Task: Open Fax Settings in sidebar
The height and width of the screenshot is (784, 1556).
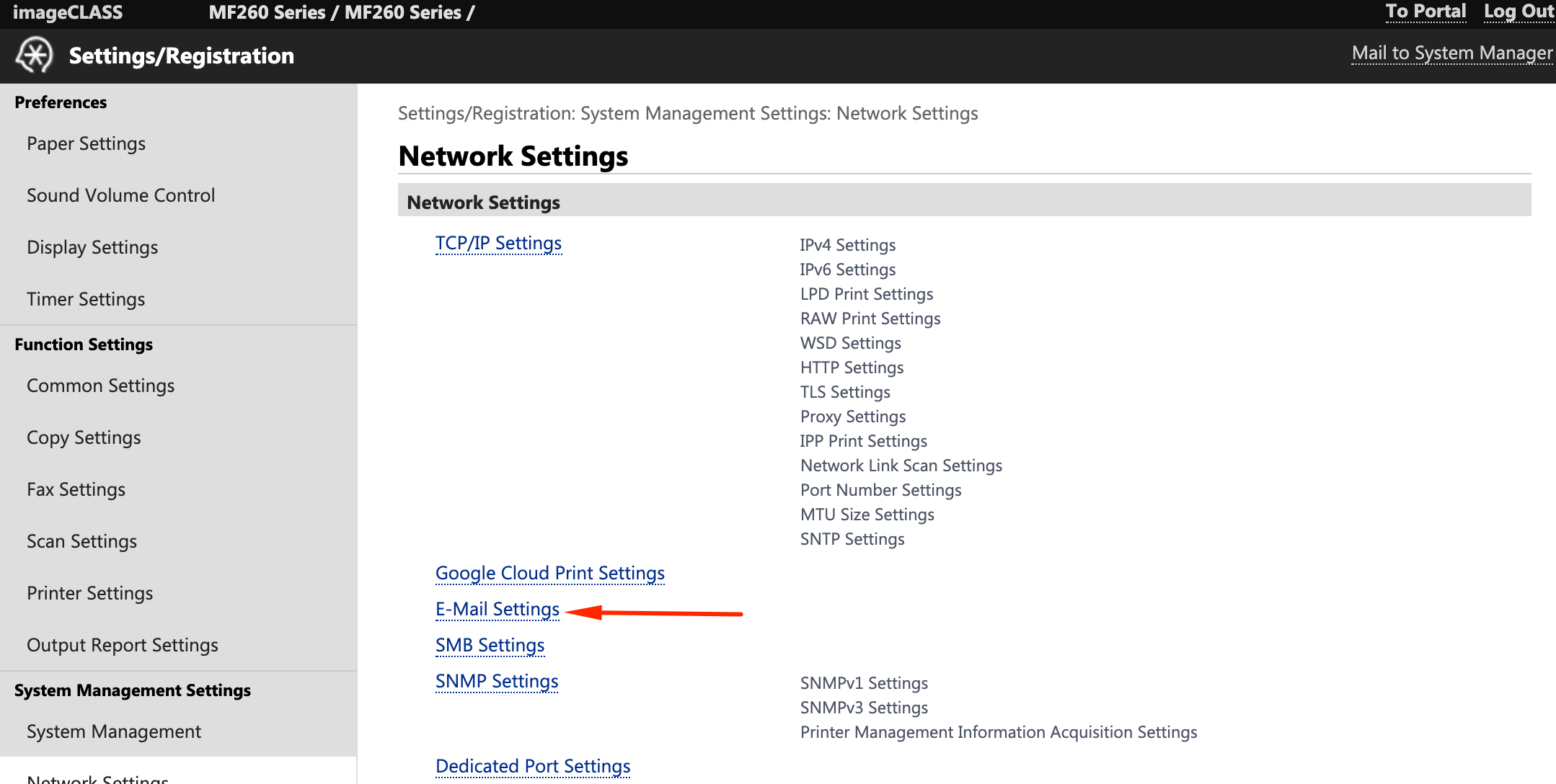Action: (76, 489)
